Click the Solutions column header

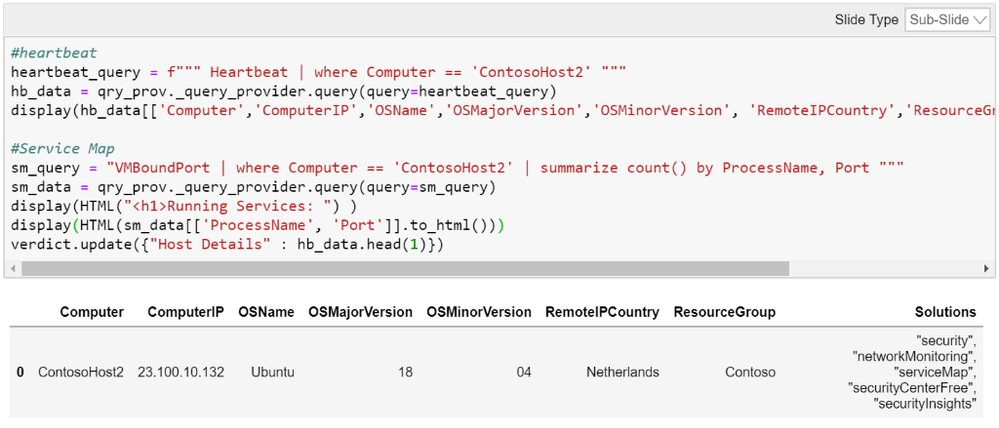[x=945, y=312]
